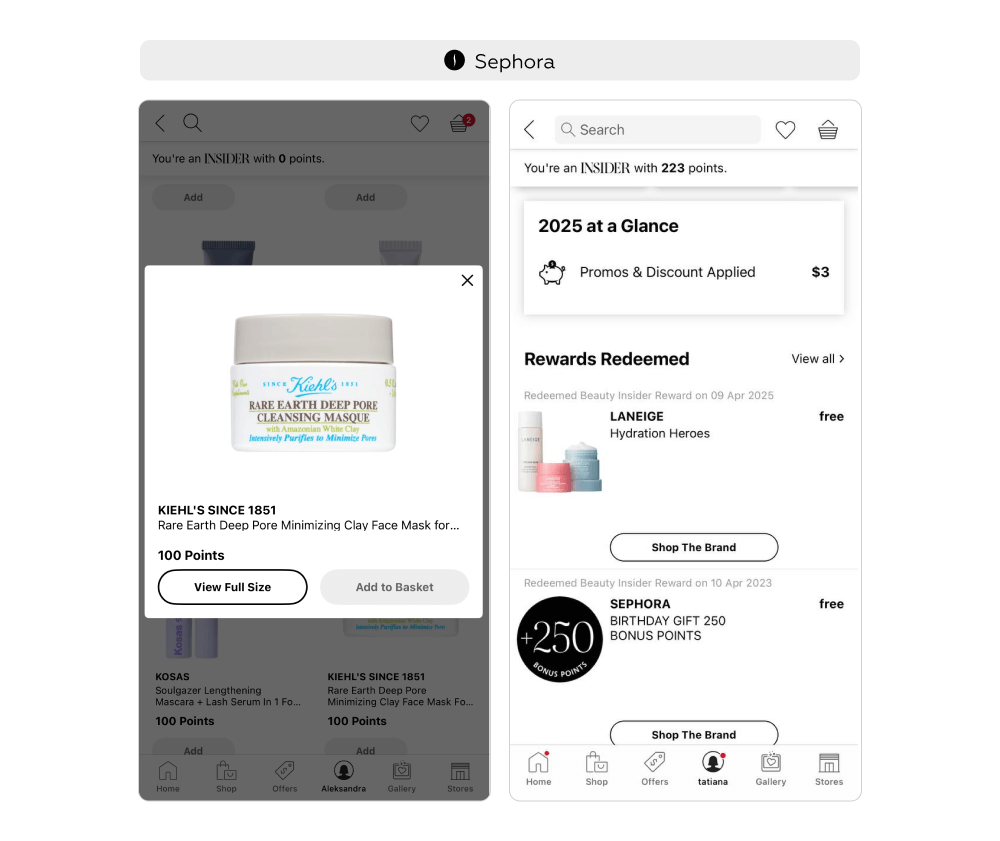Click Add to Basket button
This screenshot has width=1000, height=841.
(394, 587)
